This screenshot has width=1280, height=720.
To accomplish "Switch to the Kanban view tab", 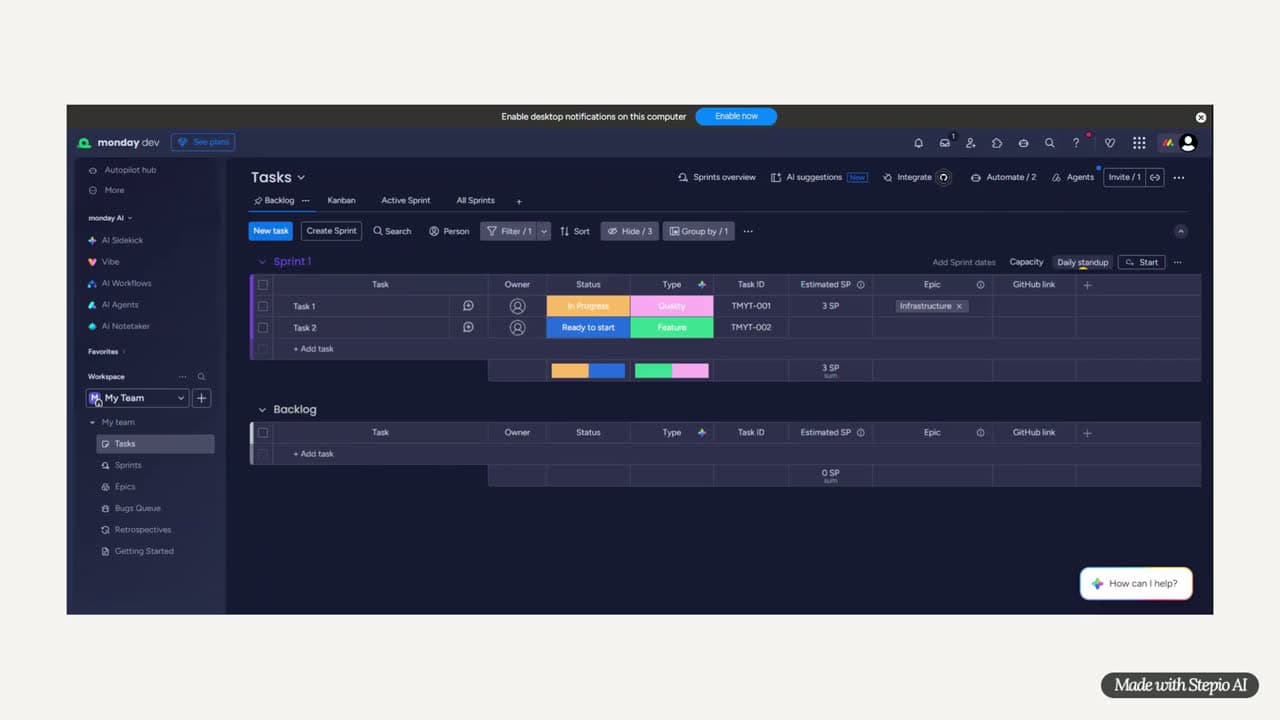I will tap(341, 201).
